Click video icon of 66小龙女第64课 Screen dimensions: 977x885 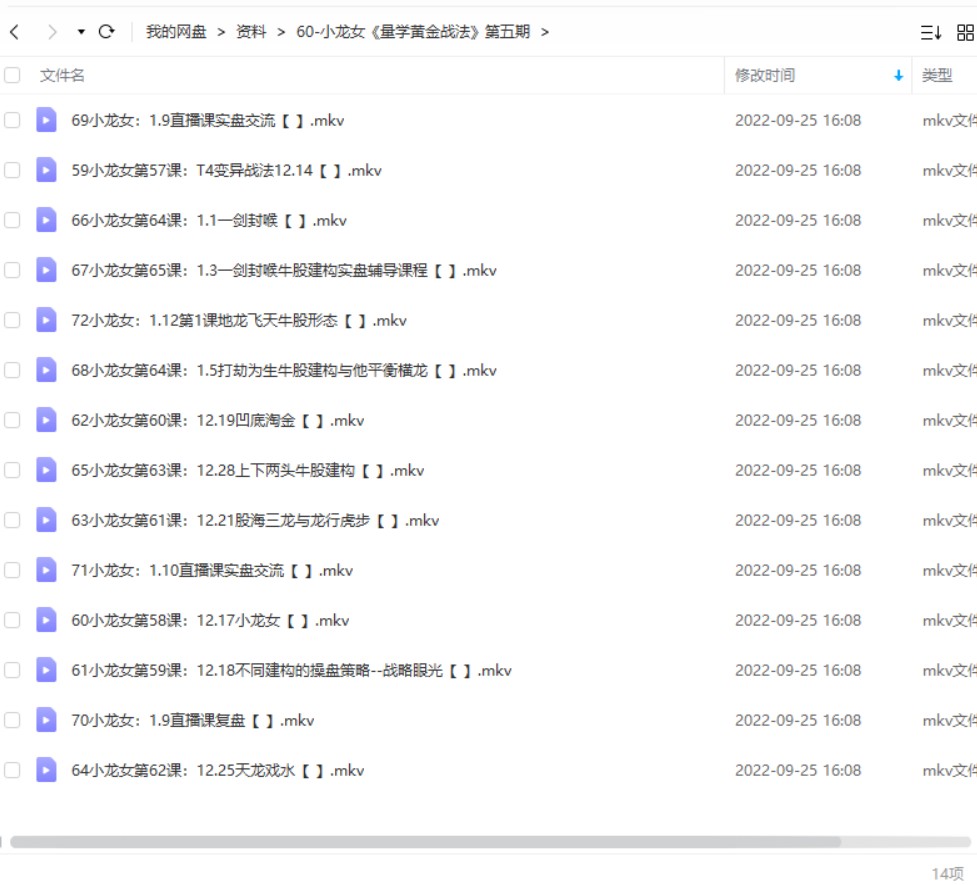[46, 219]
